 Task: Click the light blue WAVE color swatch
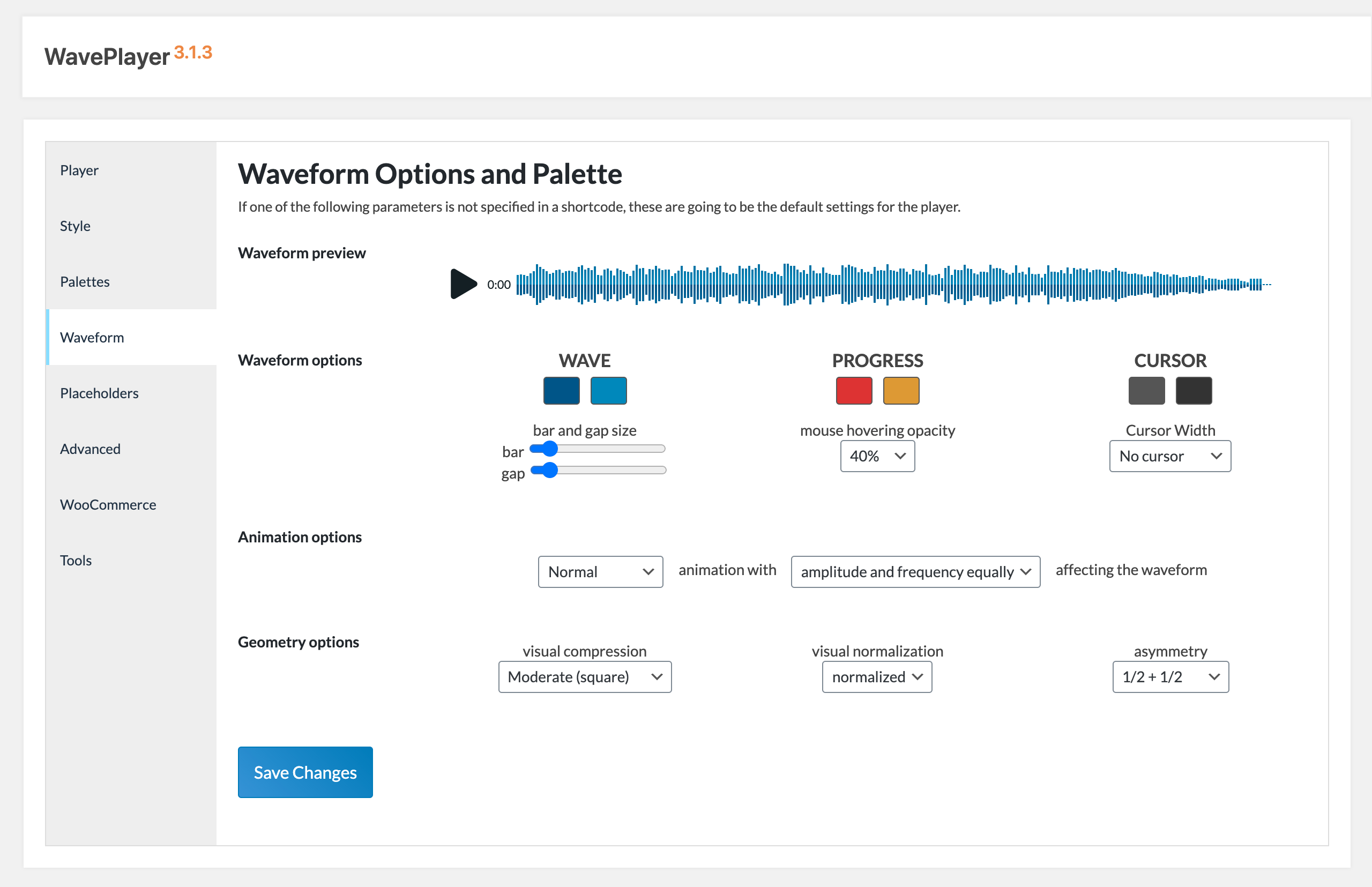coord(608,391)
